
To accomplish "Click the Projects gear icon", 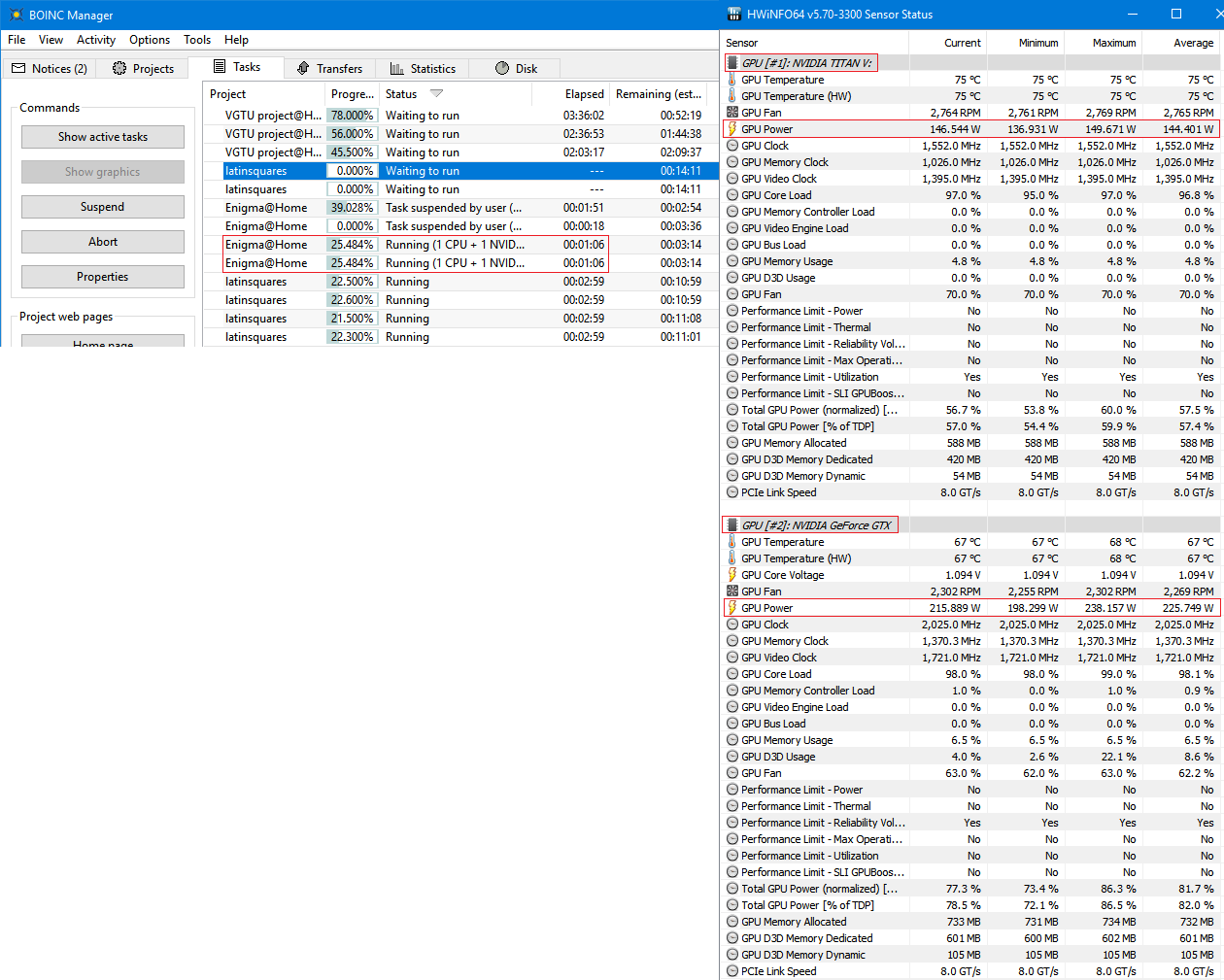I will coord(119,68).
